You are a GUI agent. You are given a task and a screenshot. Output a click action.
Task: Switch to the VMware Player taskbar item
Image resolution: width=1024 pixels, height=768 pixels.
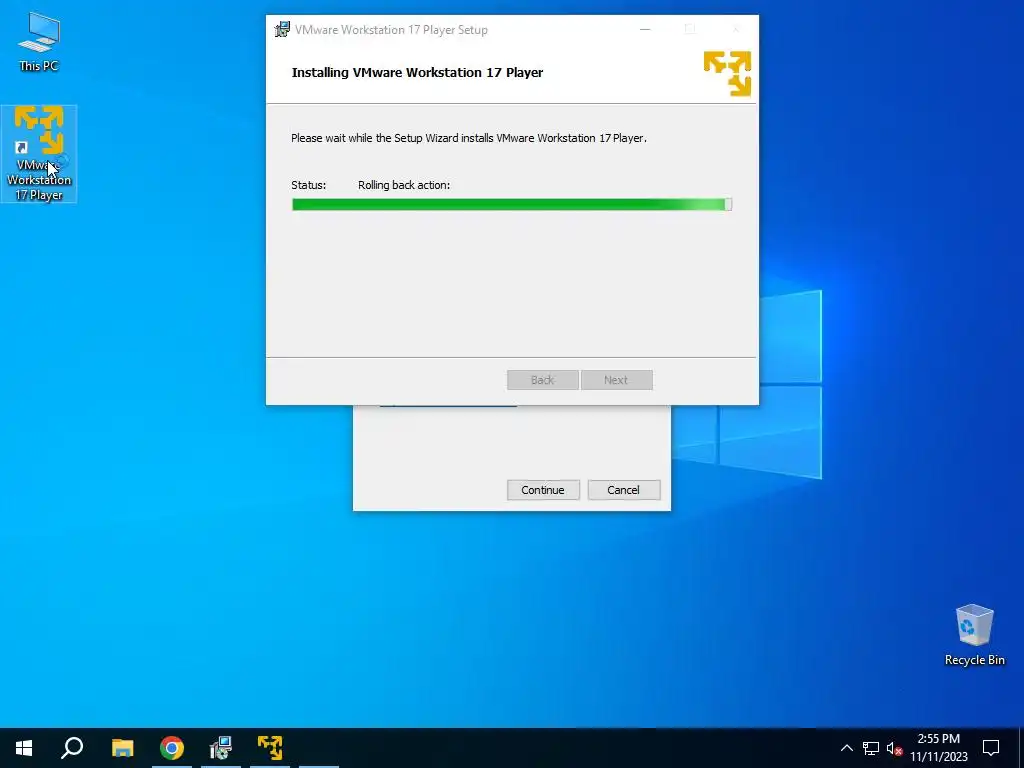pyautogui.click(x=270, y=748)
